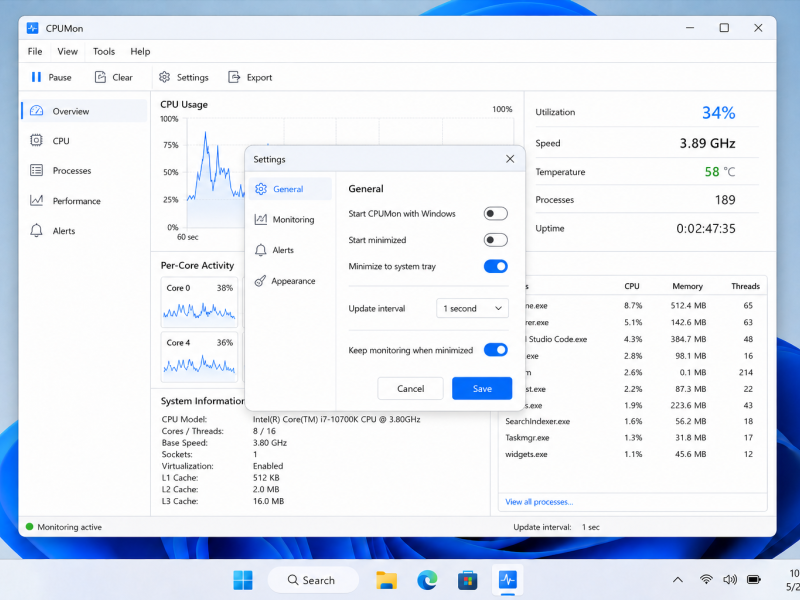Sort by CPU column header

(x=632, y=286)
